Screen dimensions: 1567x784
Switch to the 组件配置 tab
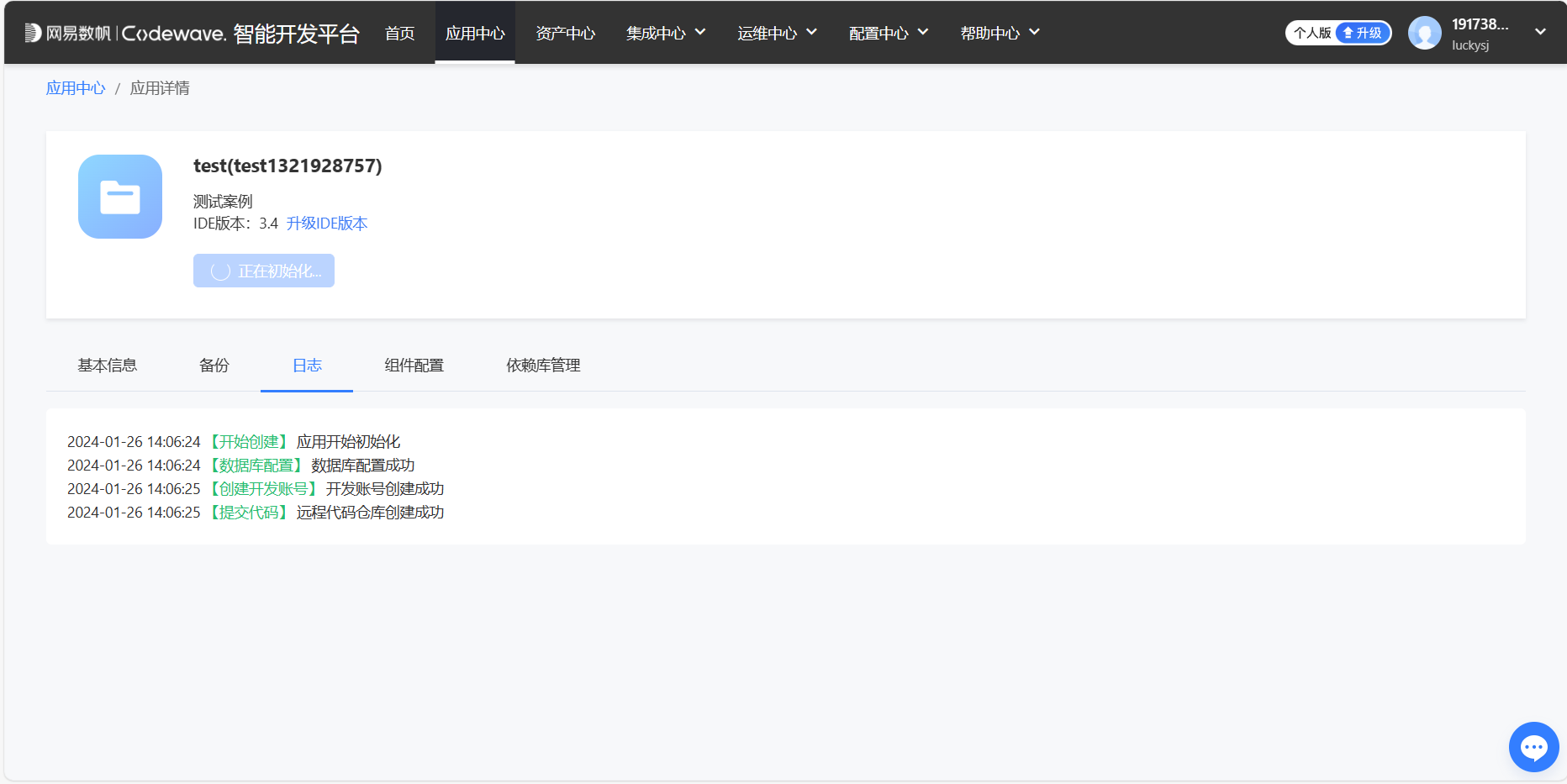414,366
